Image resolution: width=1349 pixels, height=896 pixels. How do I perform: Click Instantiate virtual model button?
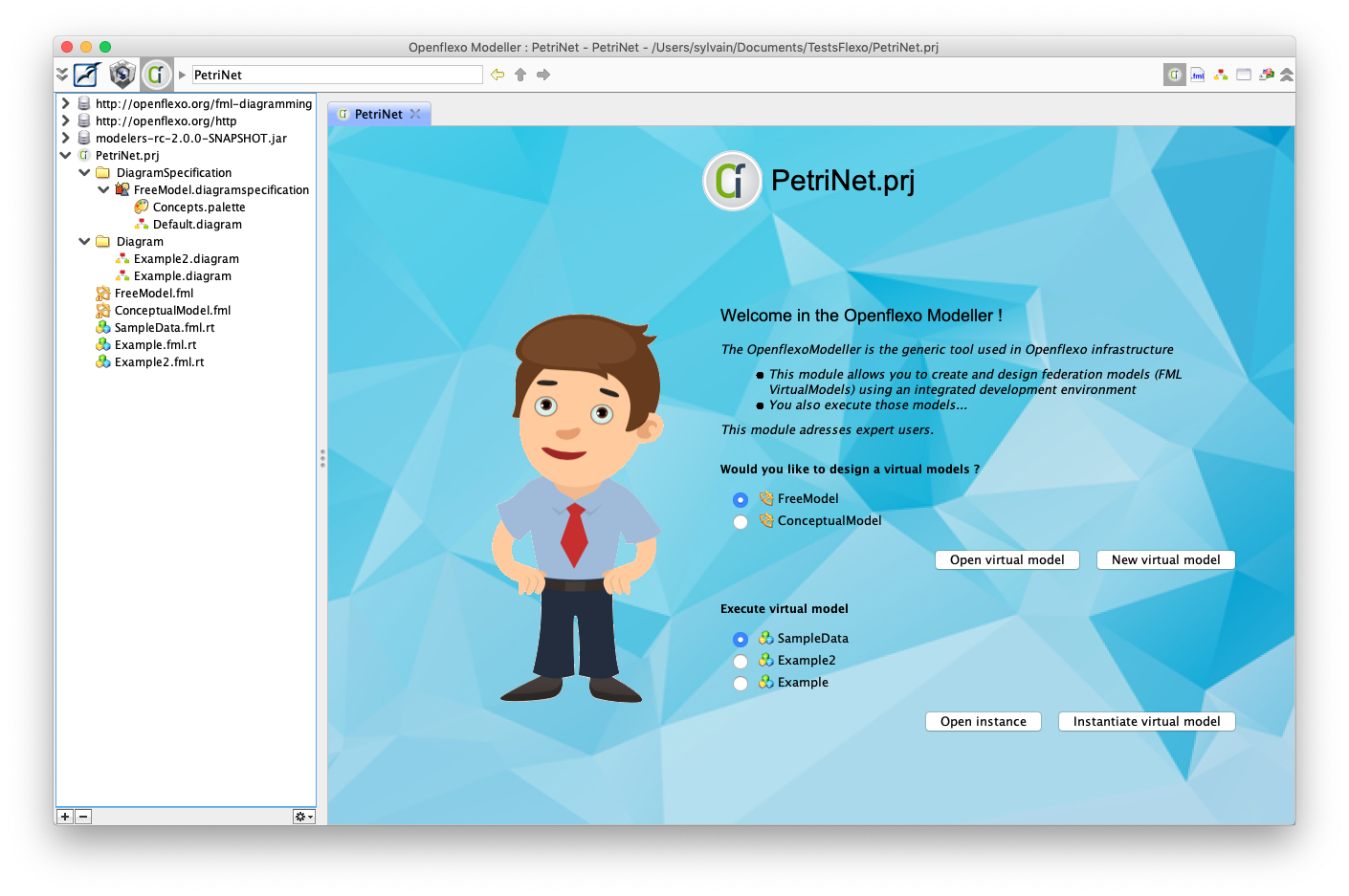1147,722
